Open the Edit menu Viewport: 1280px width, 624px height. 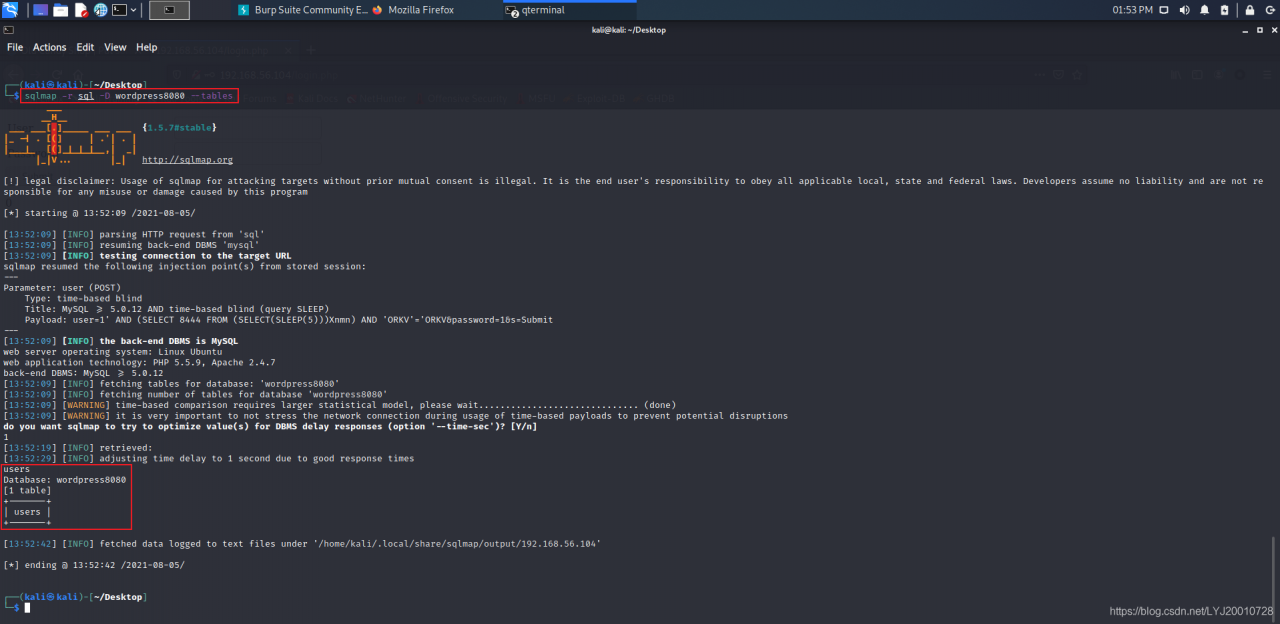coord(85,47)
